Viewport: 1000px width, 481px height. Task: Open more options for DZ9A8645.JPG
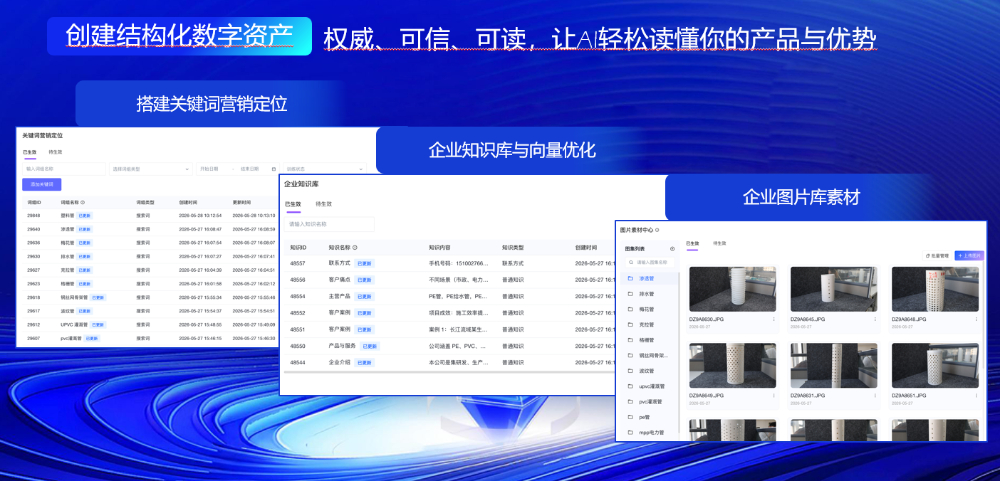pos(875,319)
